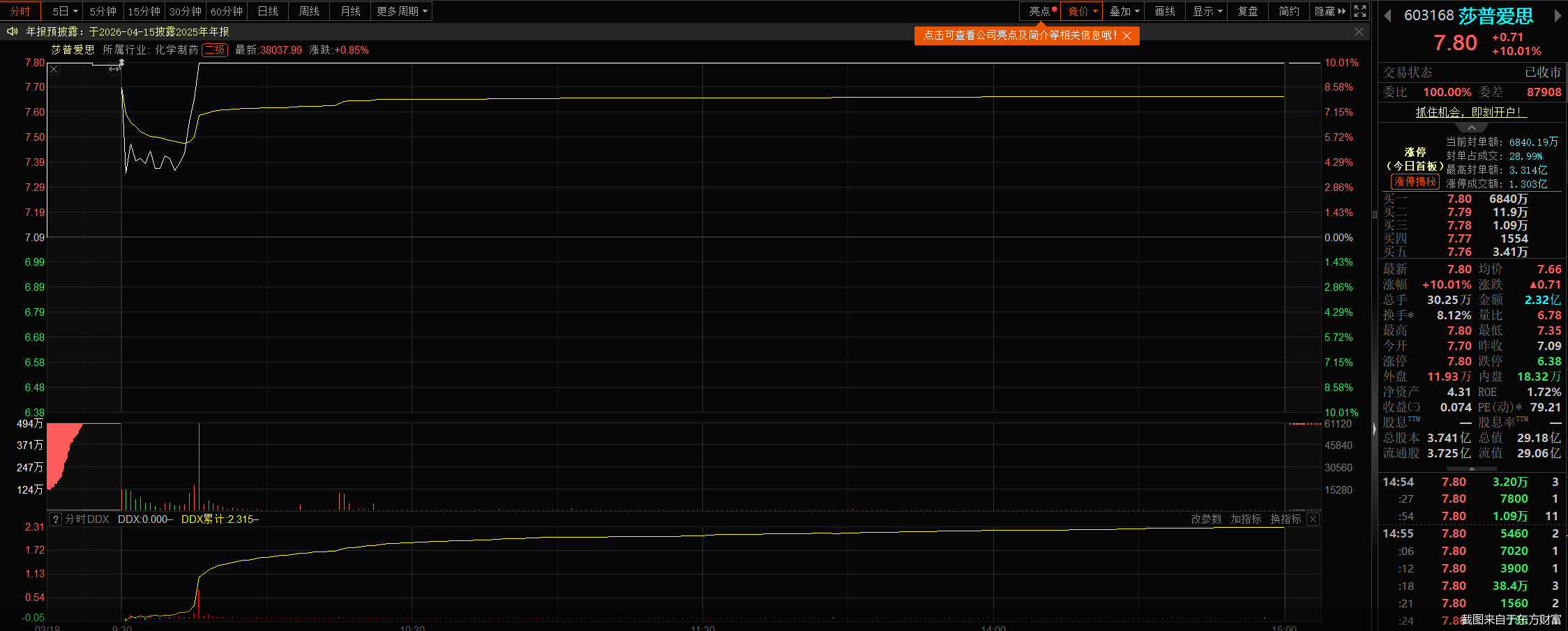Go to previous stock with left arrow
The image size is (1568, 631).
(1387, 16)
